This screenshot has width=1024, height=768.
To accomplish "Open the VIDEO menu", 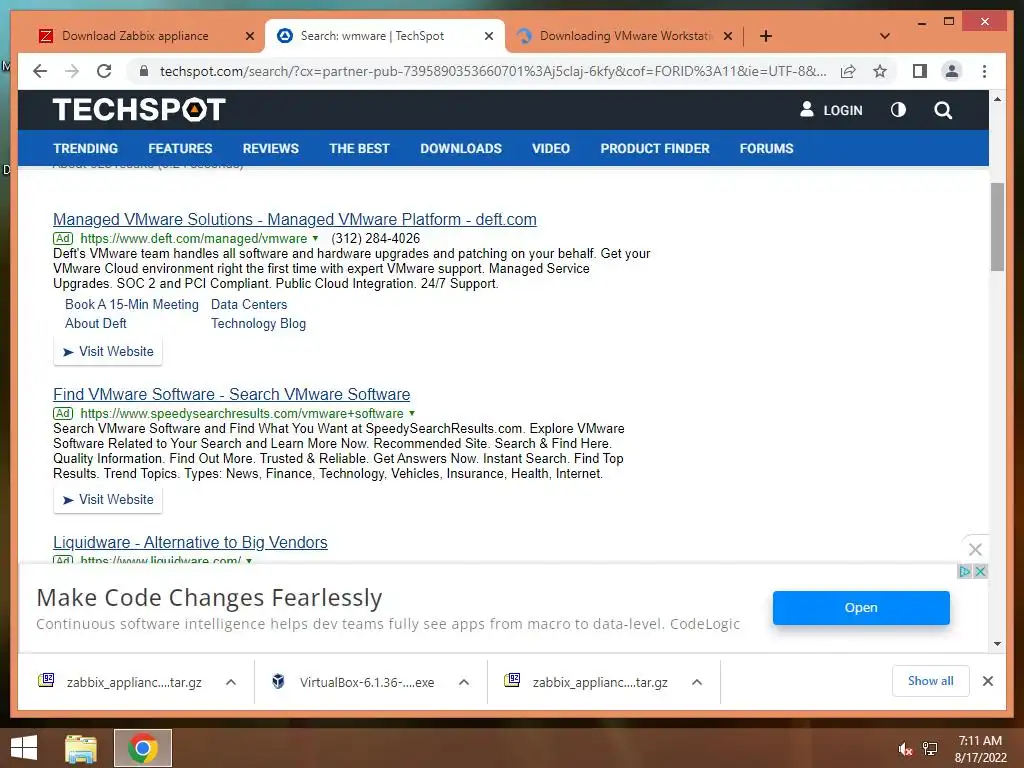I will click(551, 148).
